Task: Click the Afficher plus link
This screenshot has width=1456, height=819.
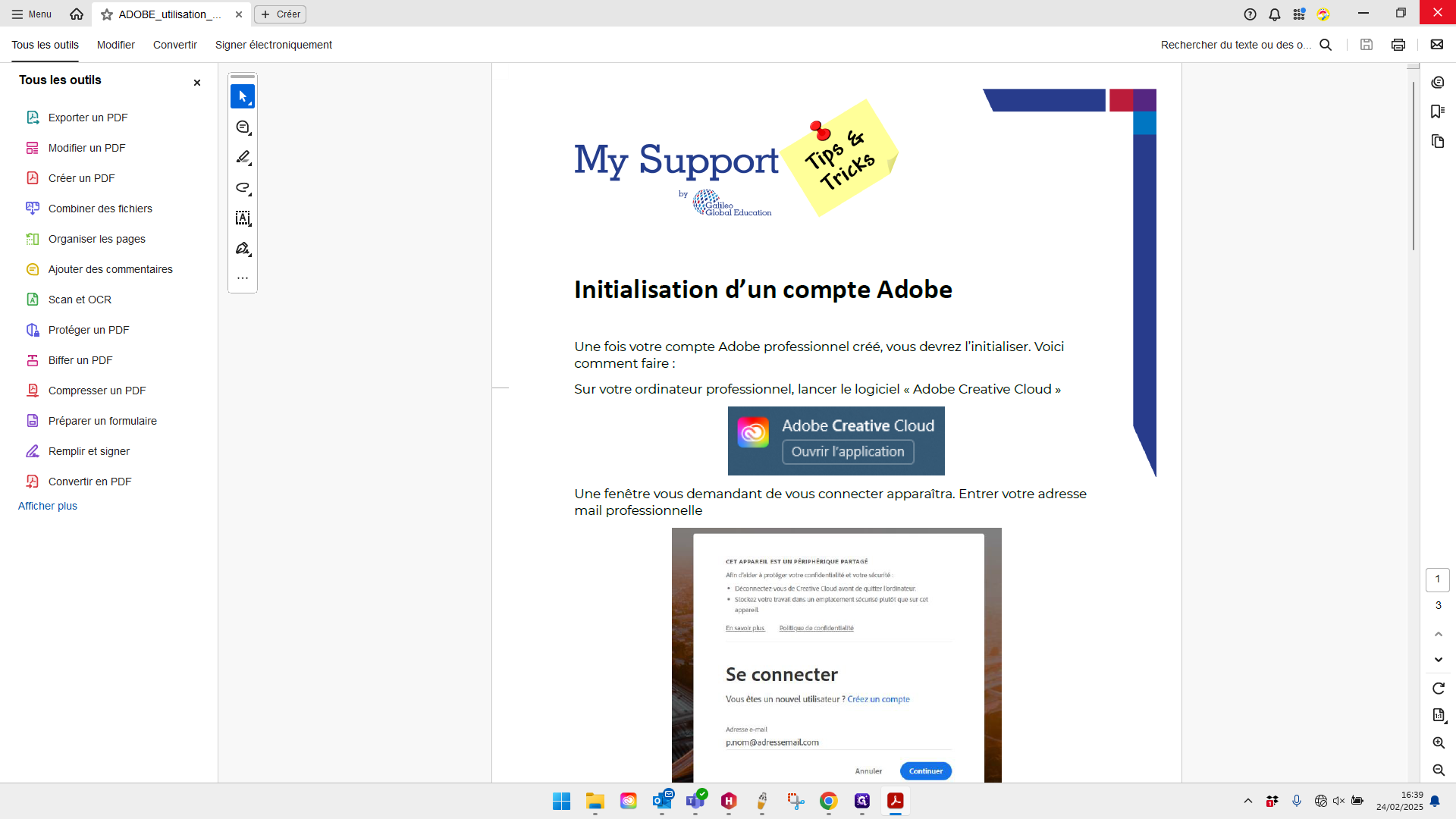Action: (48, 506)
